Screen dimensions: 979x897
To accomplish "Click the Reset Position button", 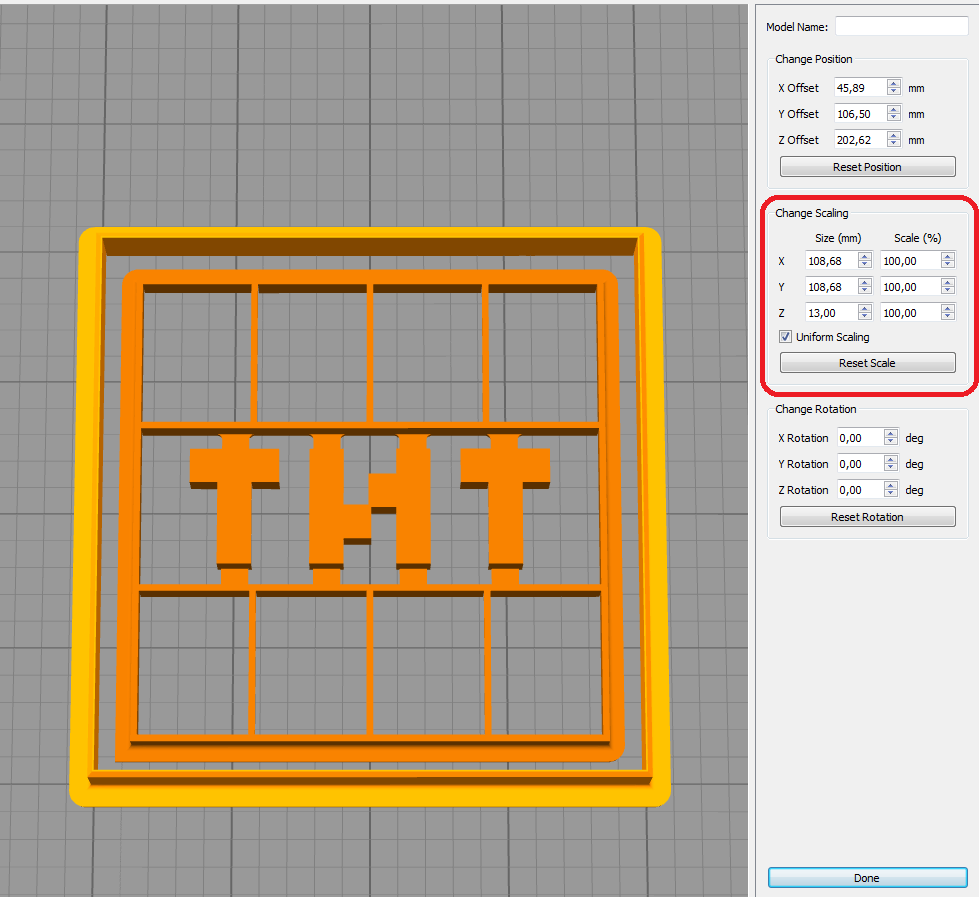I will click(867, 167).
